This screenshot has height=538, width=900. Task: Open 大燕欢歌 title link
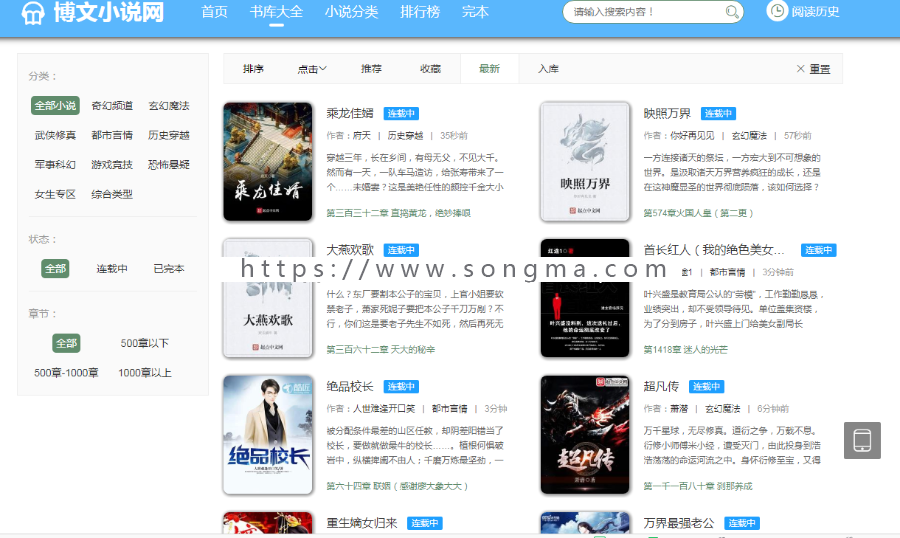pos(350,250)
